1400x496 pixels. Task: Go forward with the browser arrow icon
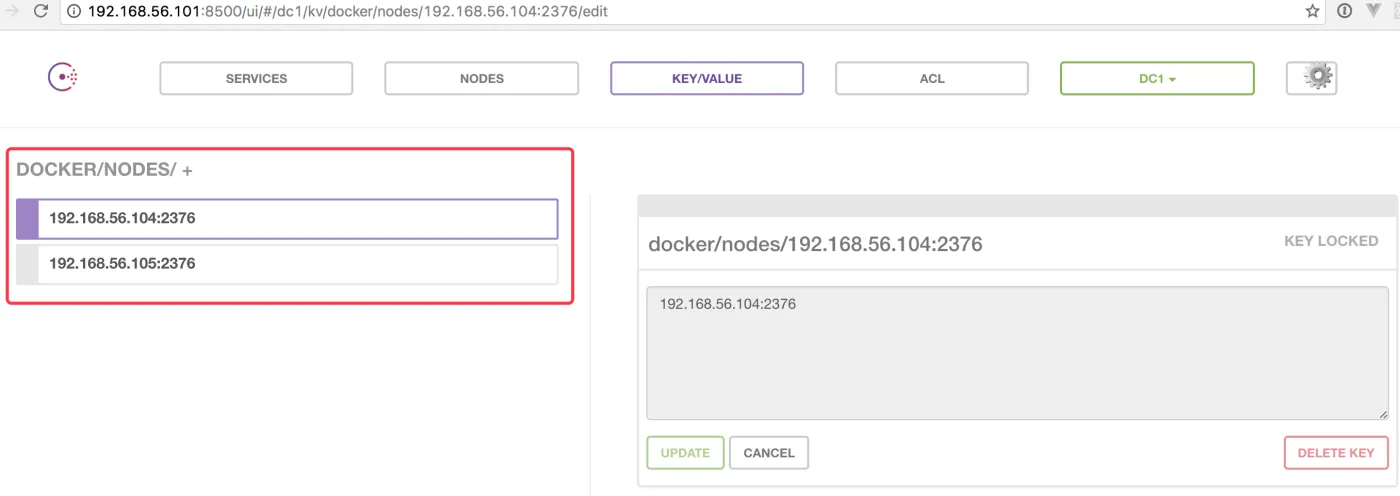[11, 11]
